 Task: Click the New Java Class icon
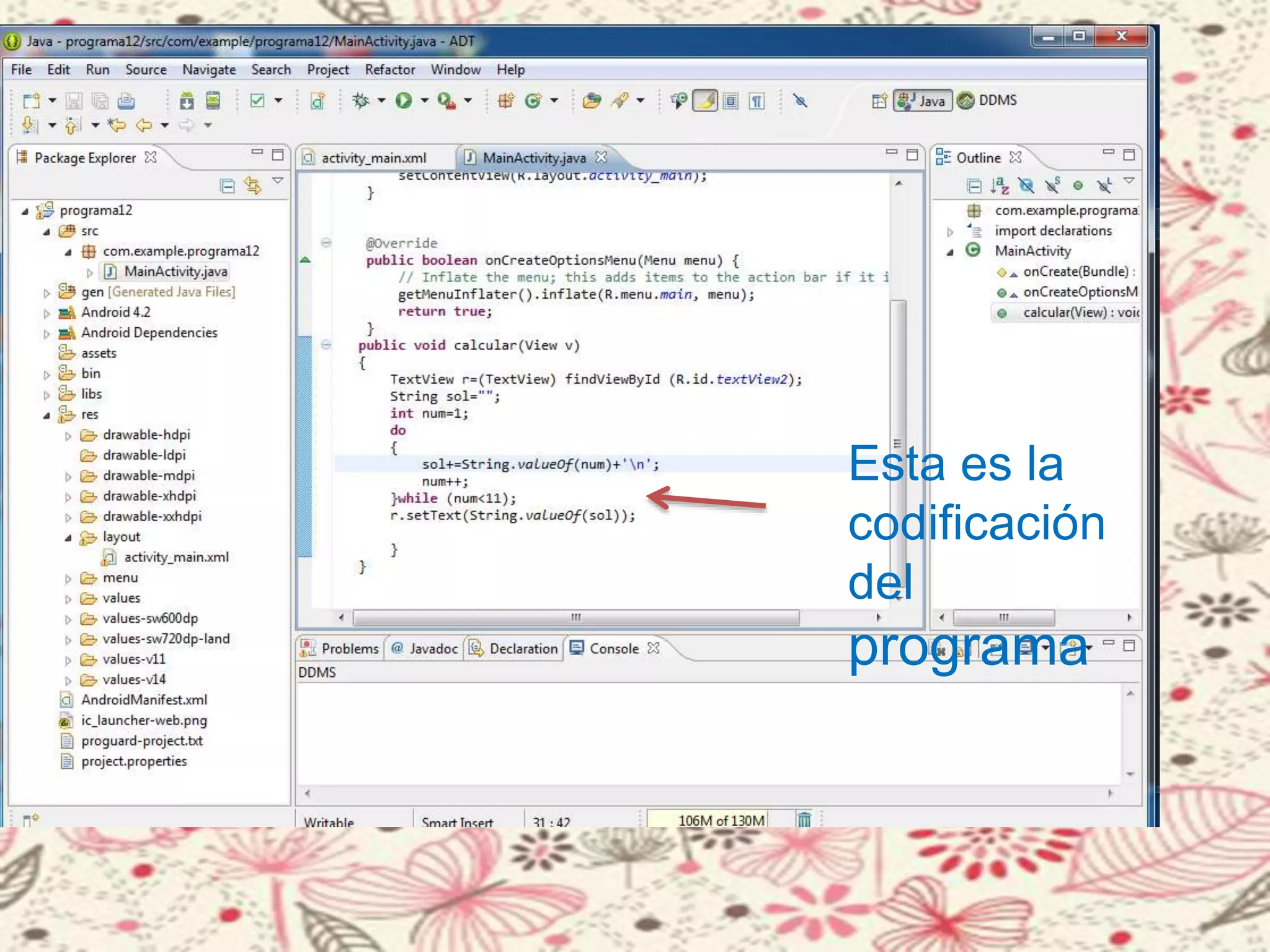(x=533, y=100)
